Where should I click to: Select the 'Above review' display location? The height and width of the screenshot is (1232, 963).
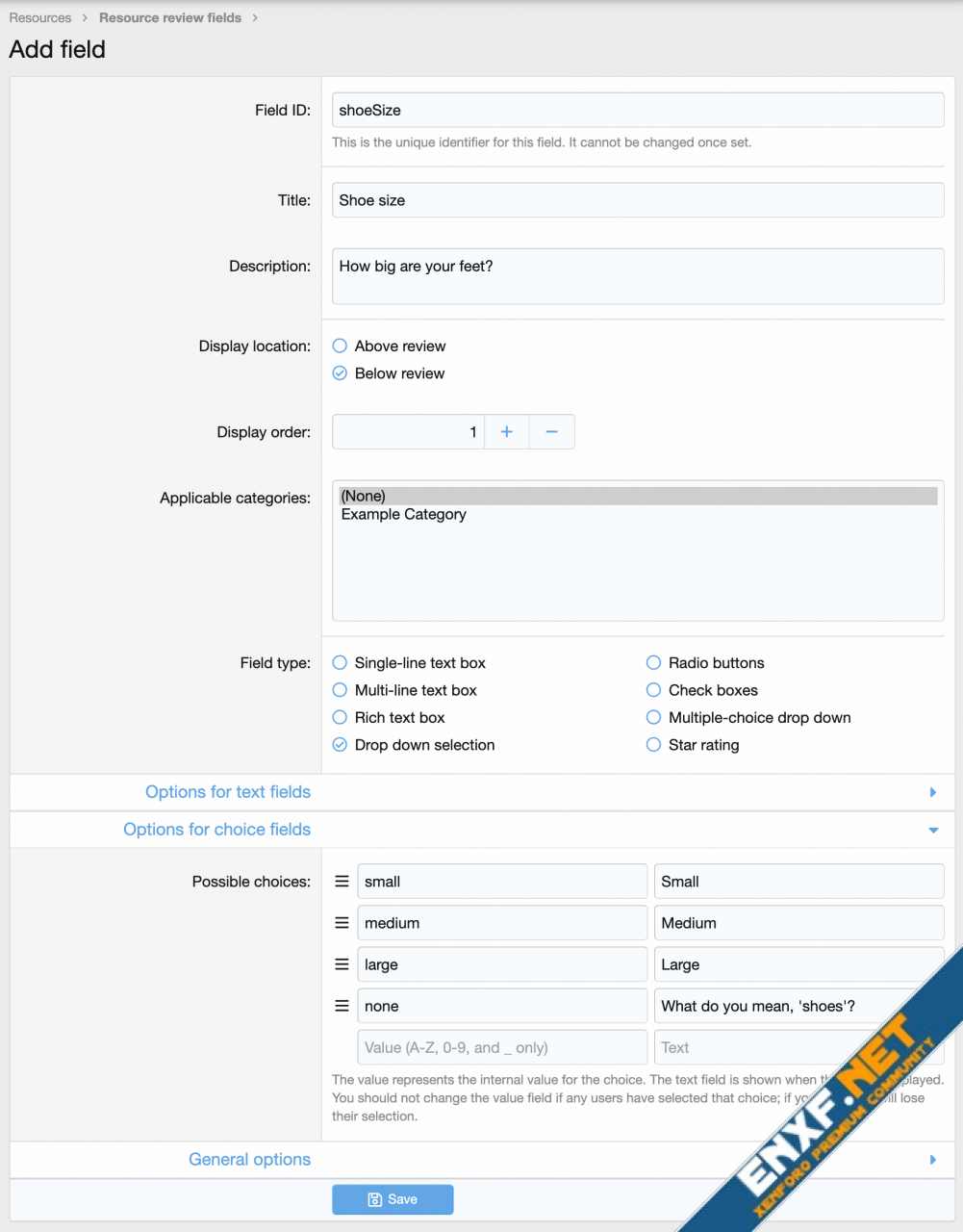point(340,346)
